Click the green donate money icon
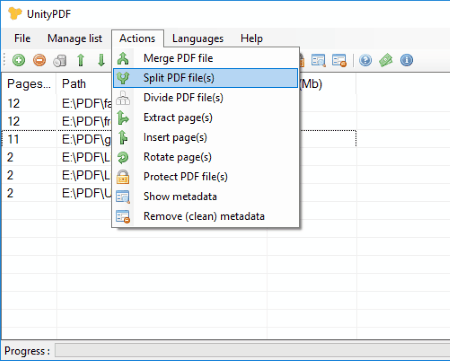The image size is (450, 361). click(x=386, y=60)
